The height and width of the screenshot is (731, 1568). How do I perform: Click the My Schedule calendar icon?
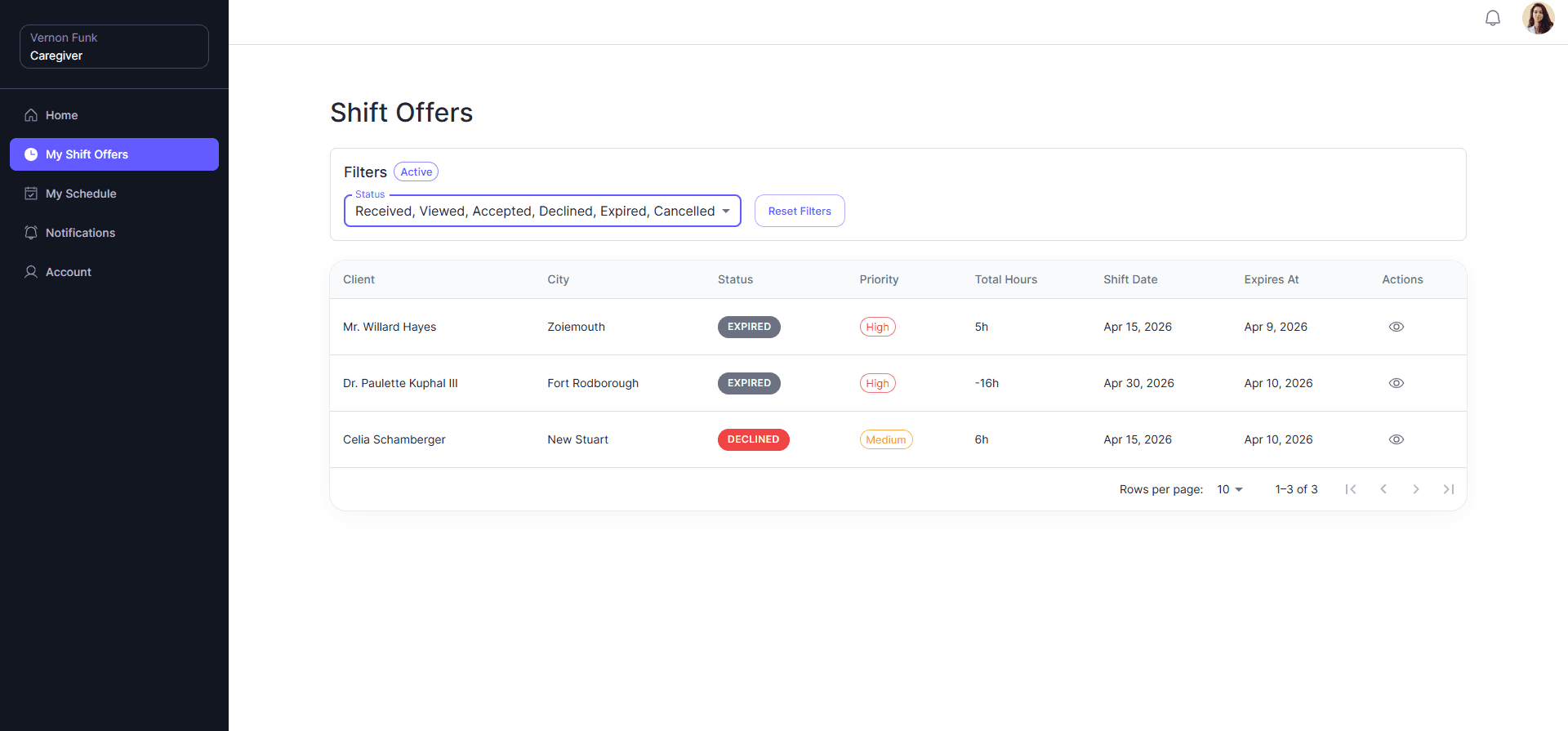pyautogui.click(x=31, y=194)
